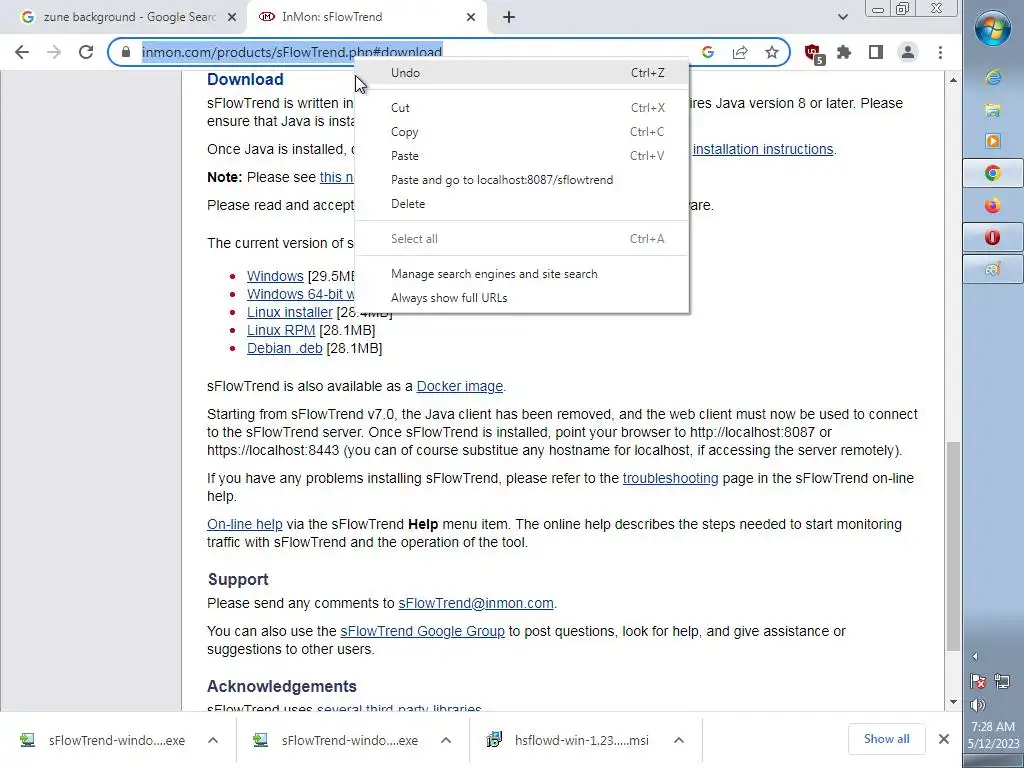
Task: Open the installation instructions link
Action: pyautogui.click(x=763, y=150)
